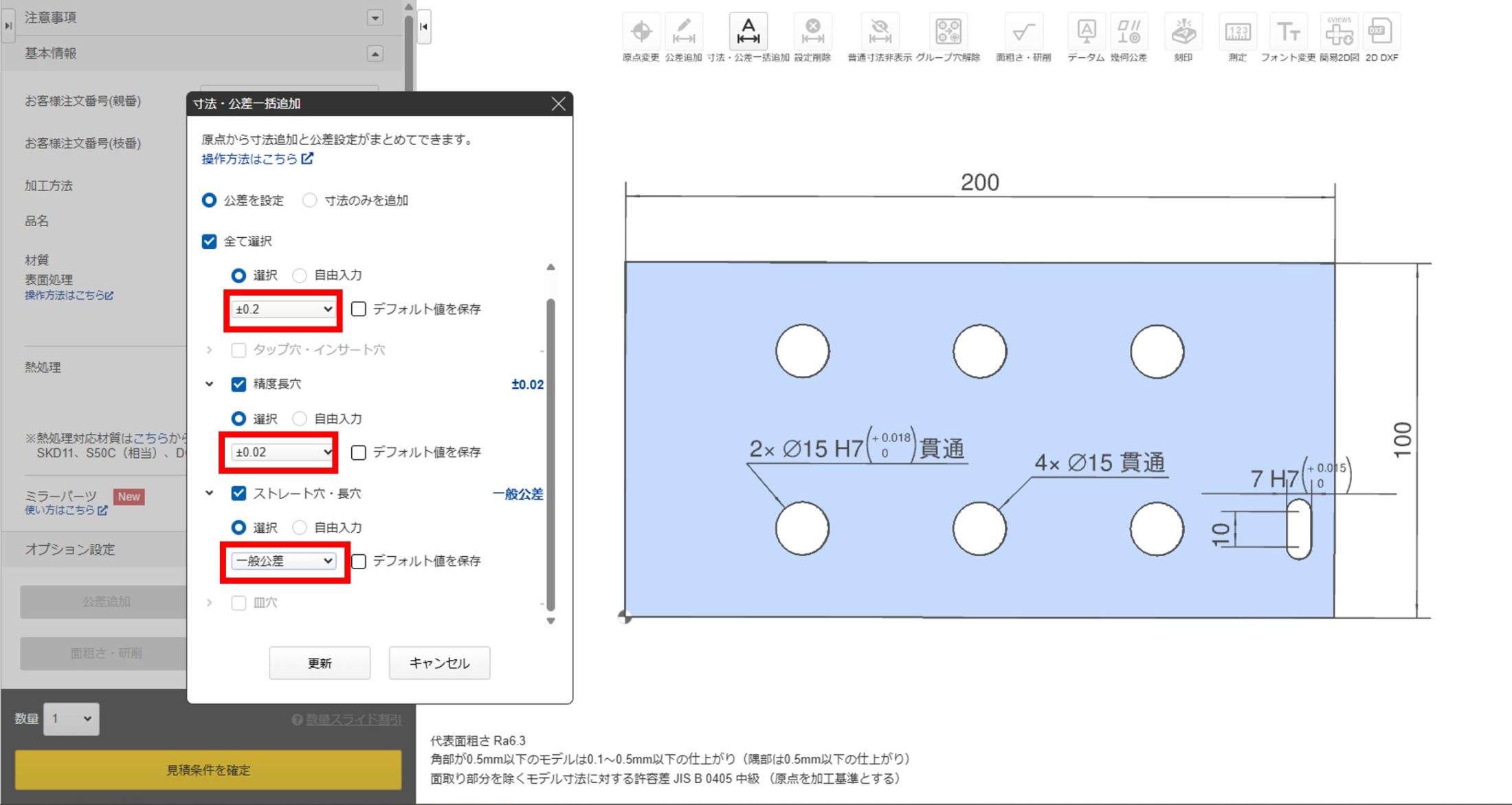
Task: Open the 公差追加 tolerance add tool
Action: tap(684, 31)
